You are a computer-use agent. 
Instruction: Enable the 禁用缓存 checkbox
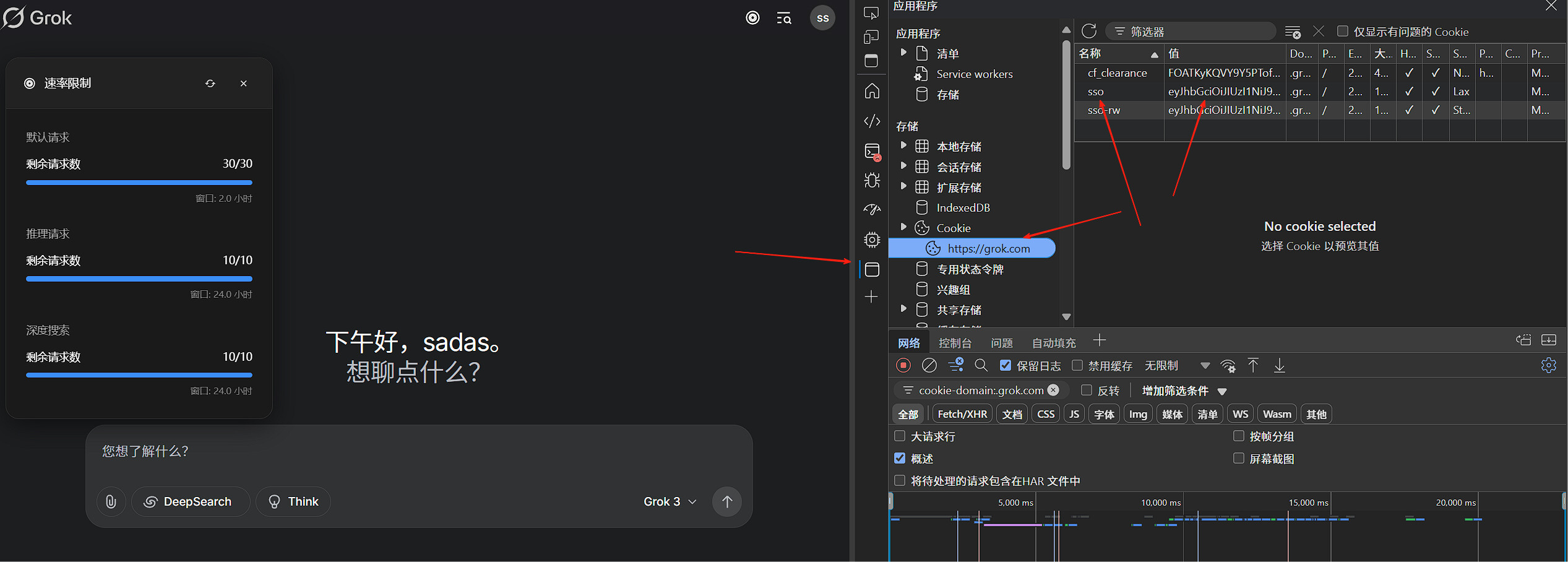tap(1077, 365)
